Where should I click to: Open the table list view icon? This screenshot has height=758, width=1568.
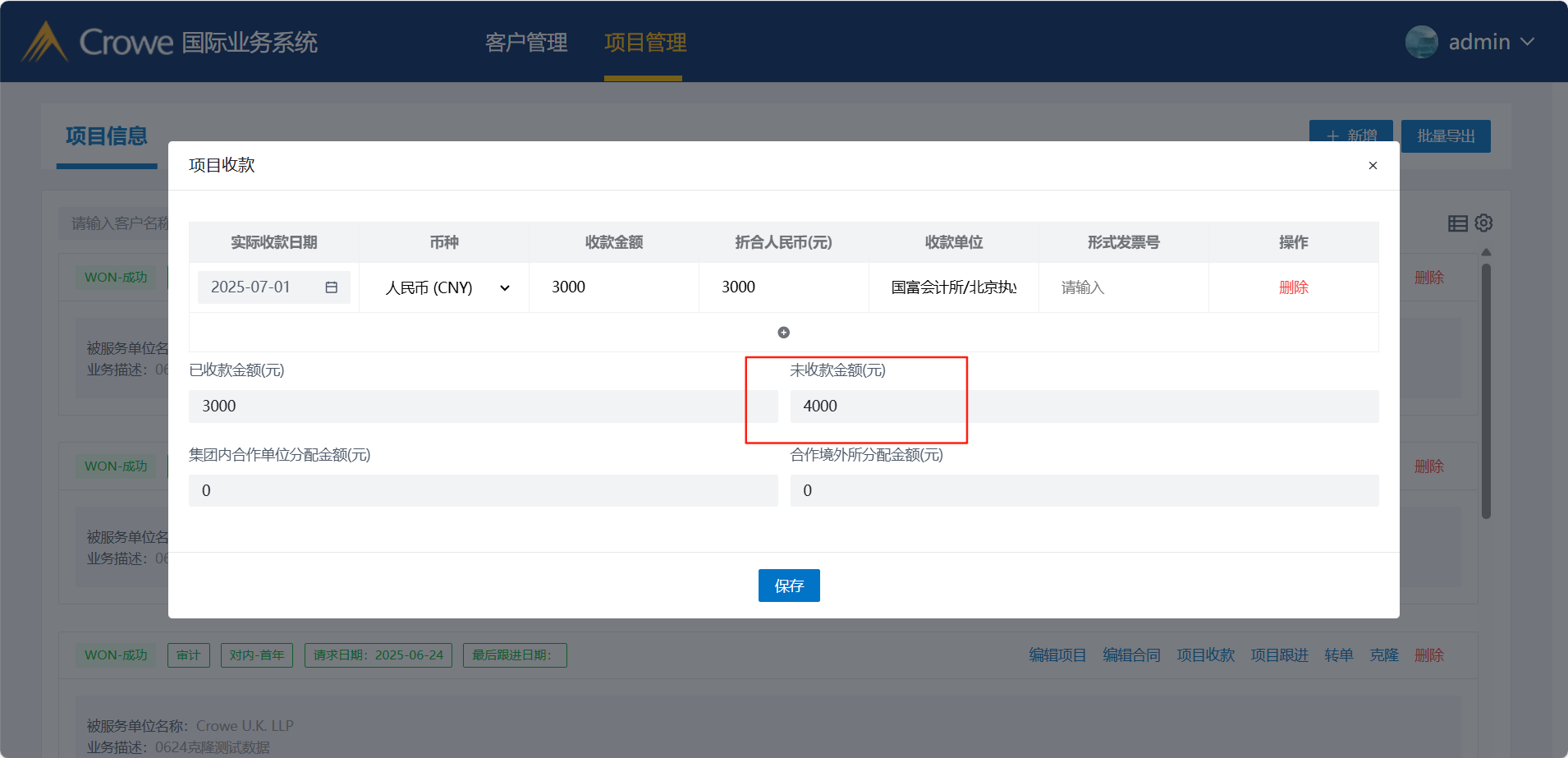1457,223
